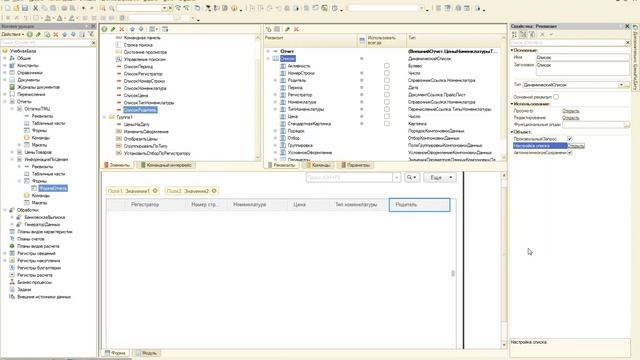Clear the configuration tree search field

[x=93, y=42]
